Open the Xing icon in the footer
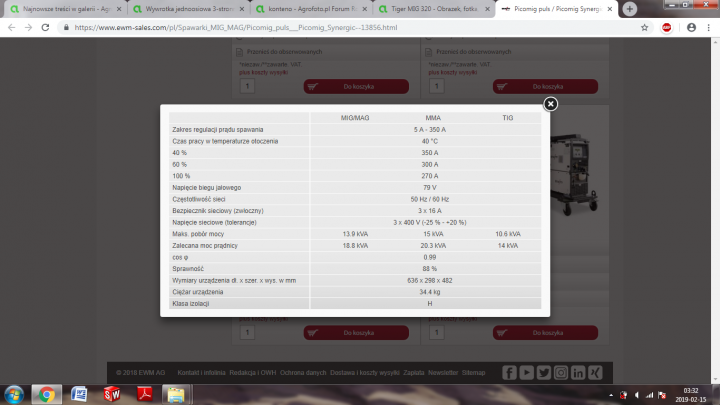This screenshot has height=405, width=720. click(x=595, y=372)
